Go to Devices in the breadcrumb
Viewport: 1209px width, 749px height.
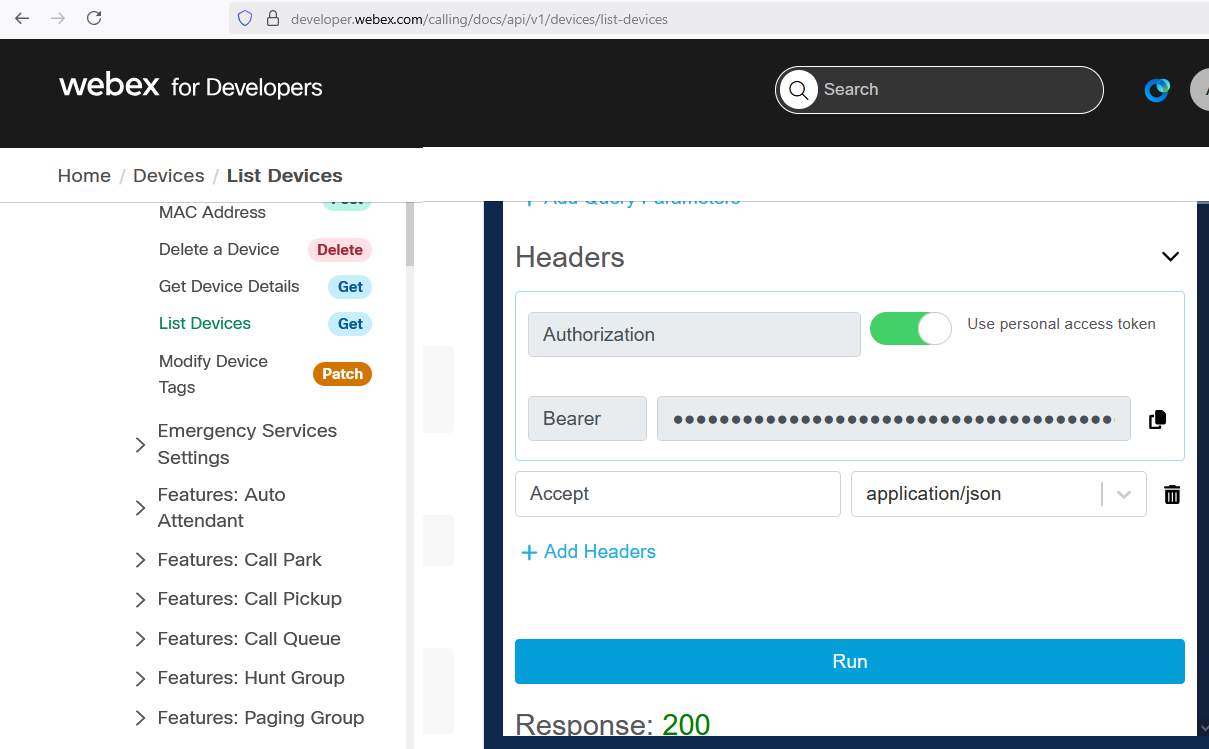click(x=168, y=176)
